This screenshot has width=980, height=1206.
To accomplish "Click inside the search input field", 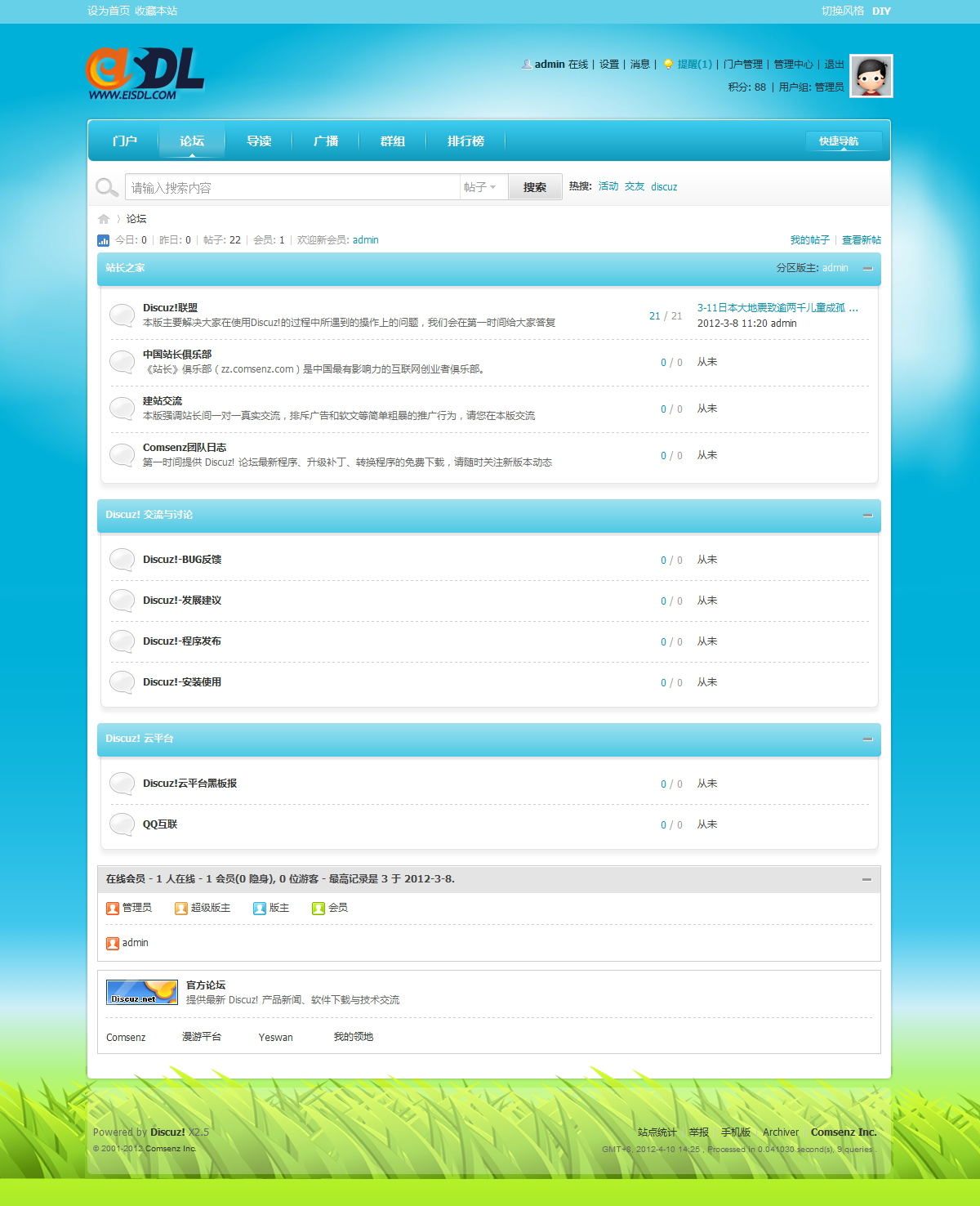I will [292, 187].
